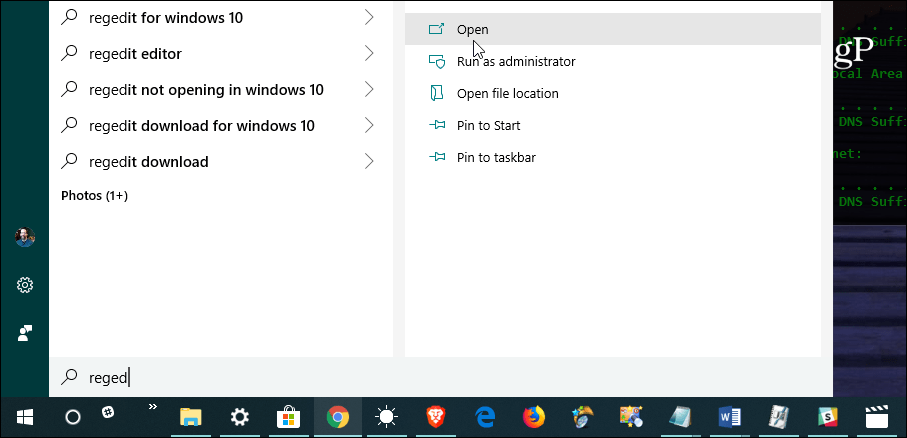The width and height of the screenshot is (907, 438).
Task: Select Pin to Start
Action: (613, 125)
